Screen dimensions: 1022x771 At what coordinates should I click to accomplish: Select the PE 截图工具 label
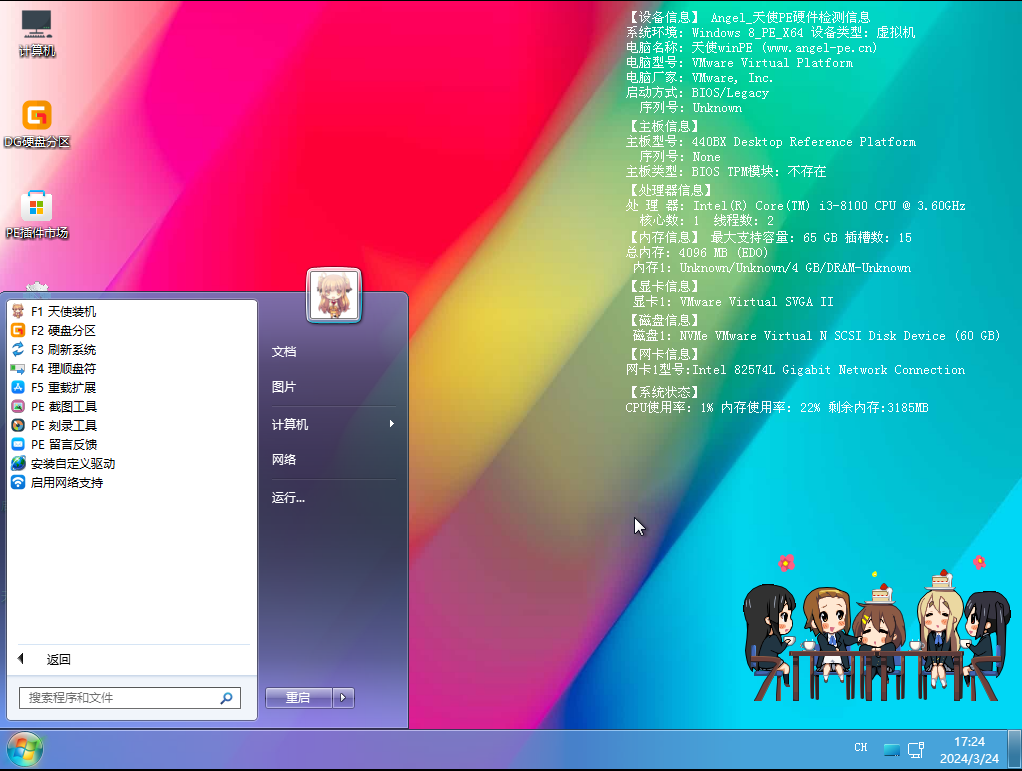(x=64, y=406)
